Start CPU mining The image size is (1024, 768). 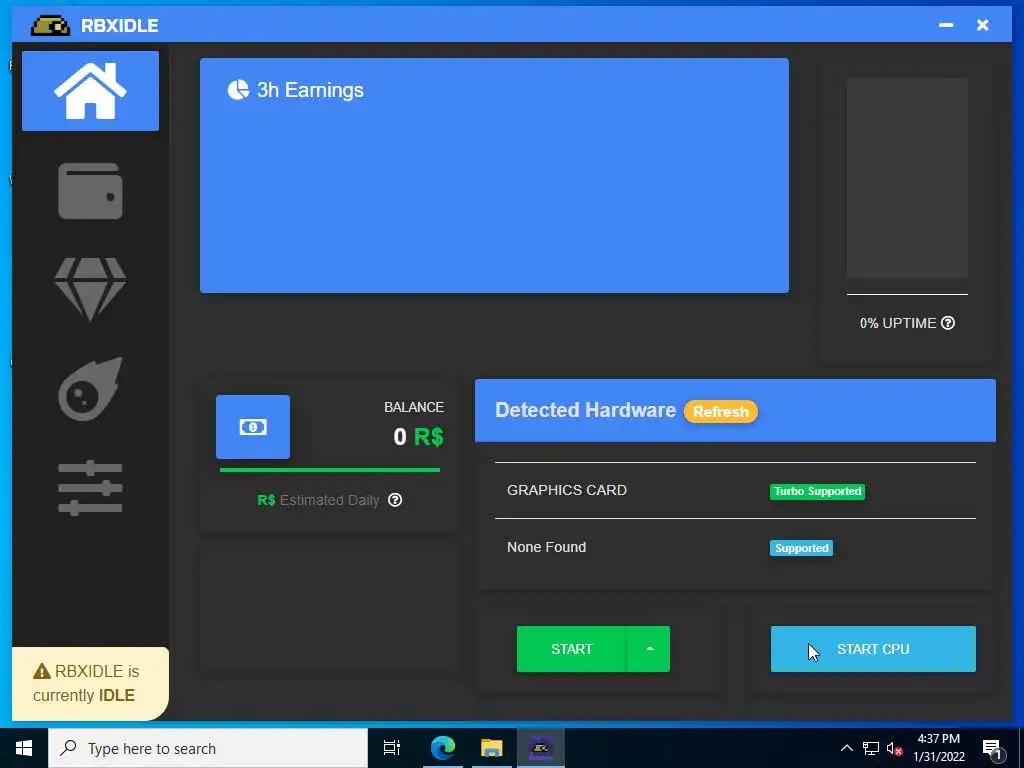(873, 649)
